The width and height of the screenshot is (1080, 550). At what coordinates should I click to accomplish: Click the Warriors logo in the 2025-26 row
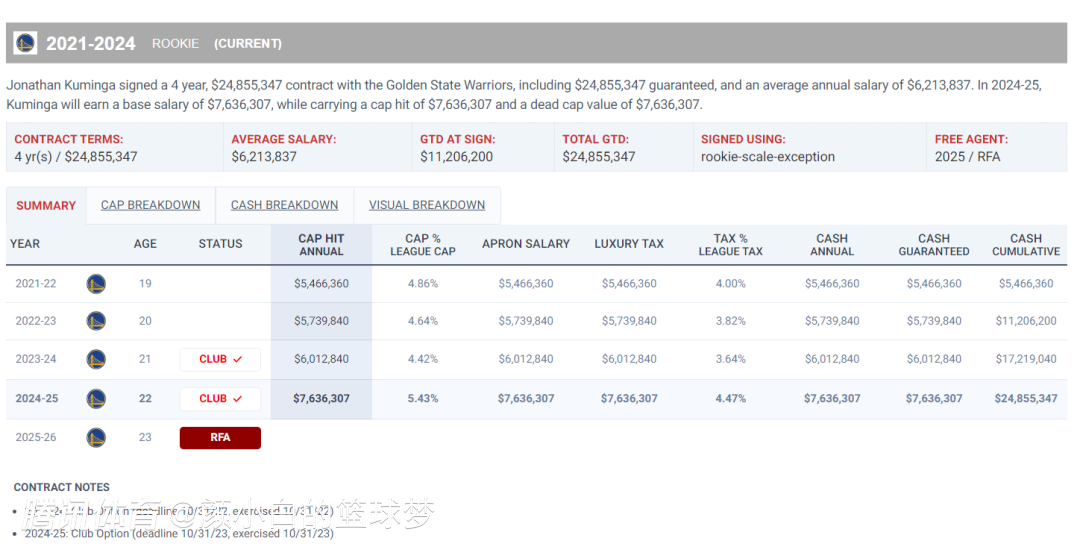click(x=96, y=437)
